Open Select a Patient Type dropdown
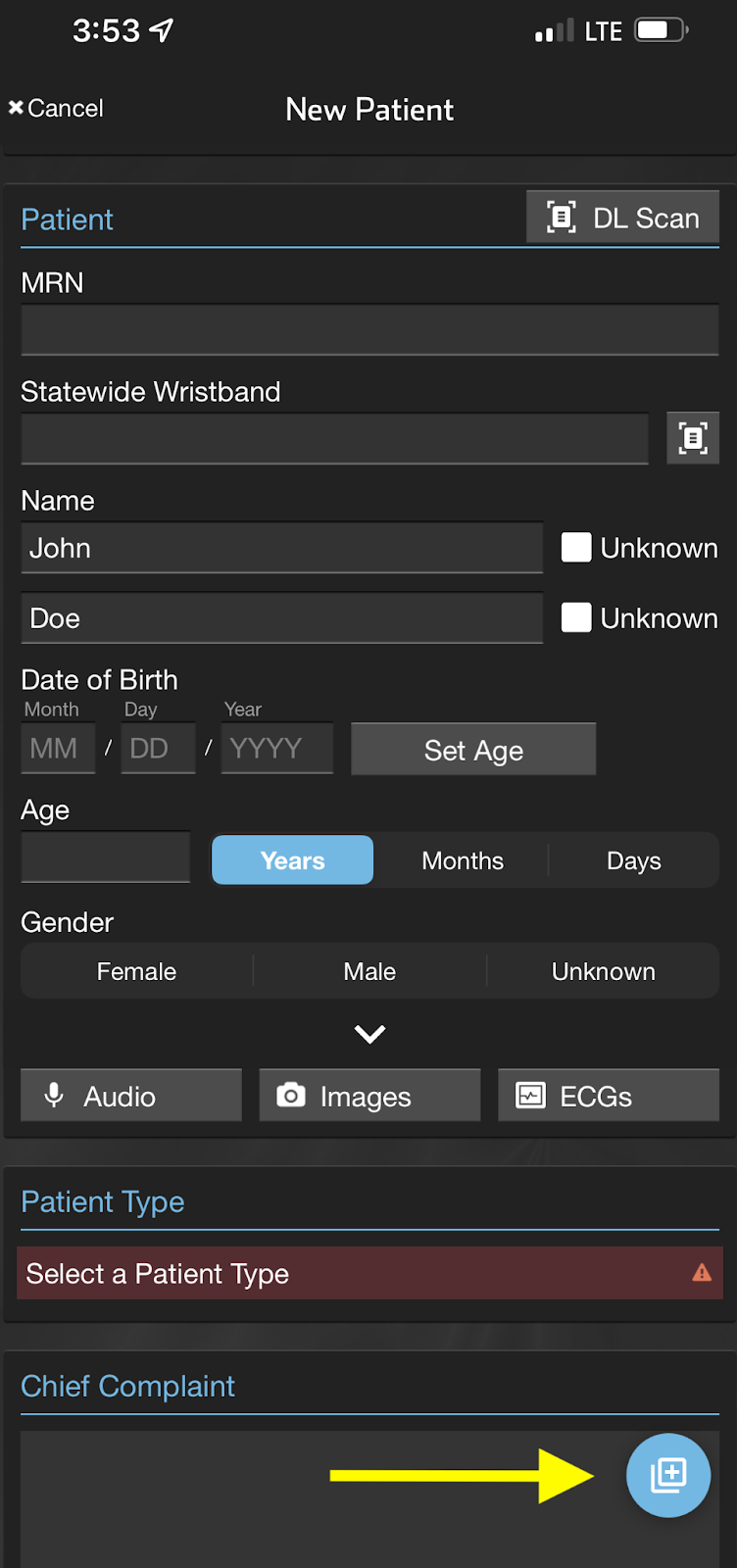737x1568 pixels. pos(369,1273)
